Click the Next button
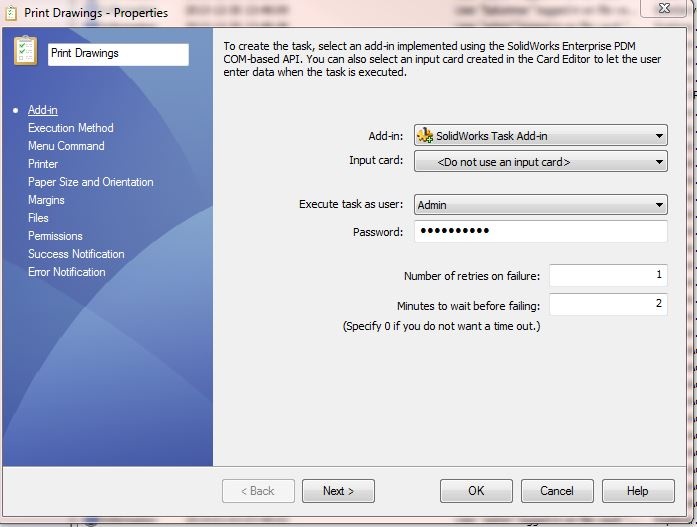 [x=338, y=491]
